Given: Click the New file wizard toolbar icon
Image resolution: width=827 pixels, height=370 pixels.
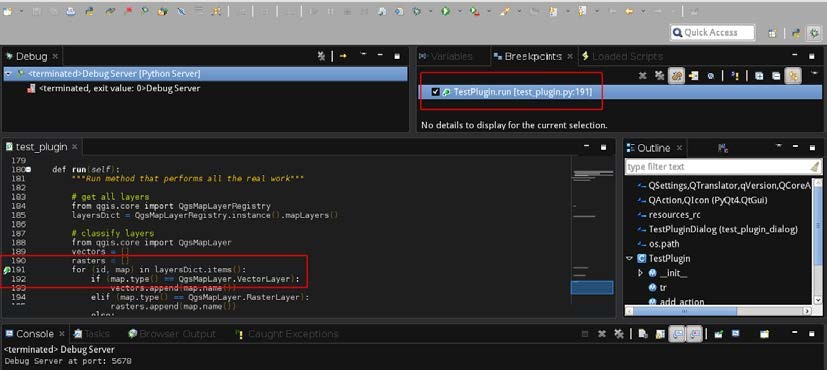Looking at the screenshot, I should point(7,11).
